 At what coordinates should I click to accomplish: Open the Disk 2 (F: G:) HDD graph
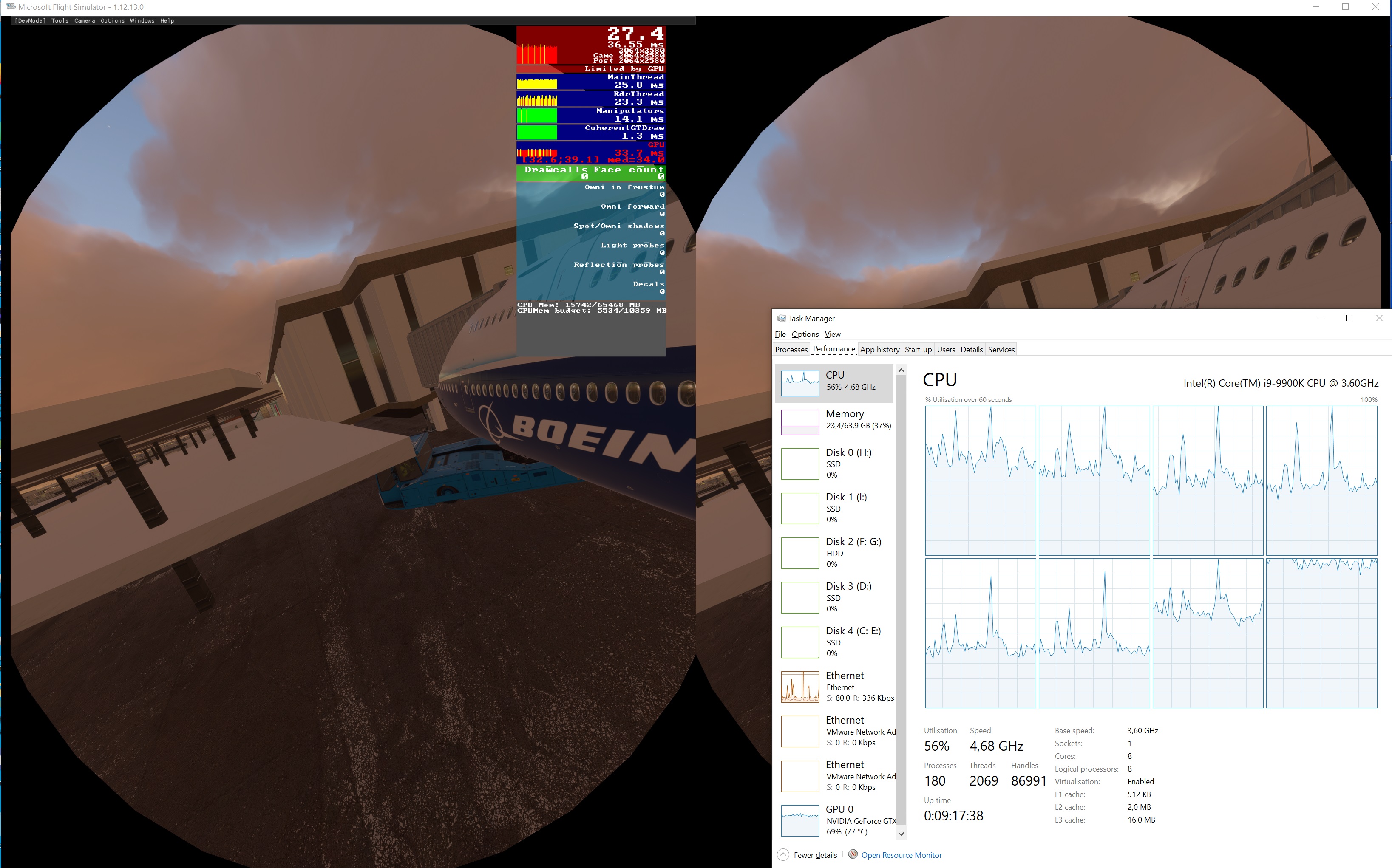[800, 553]
